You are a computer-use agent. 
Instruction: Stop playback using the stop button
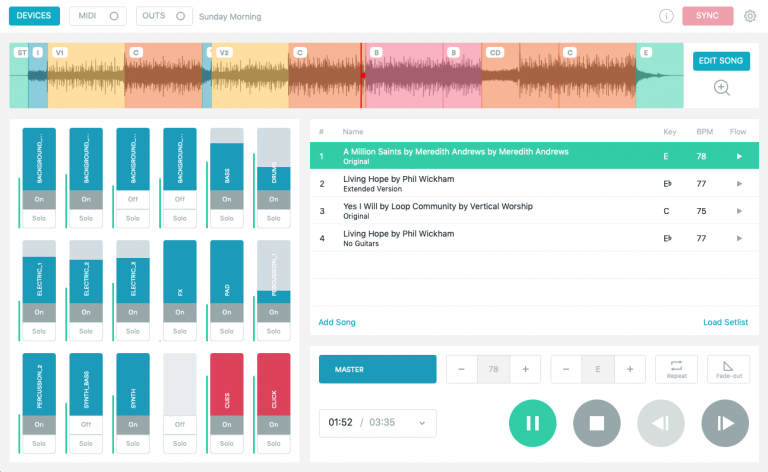[x=597, y=423]
